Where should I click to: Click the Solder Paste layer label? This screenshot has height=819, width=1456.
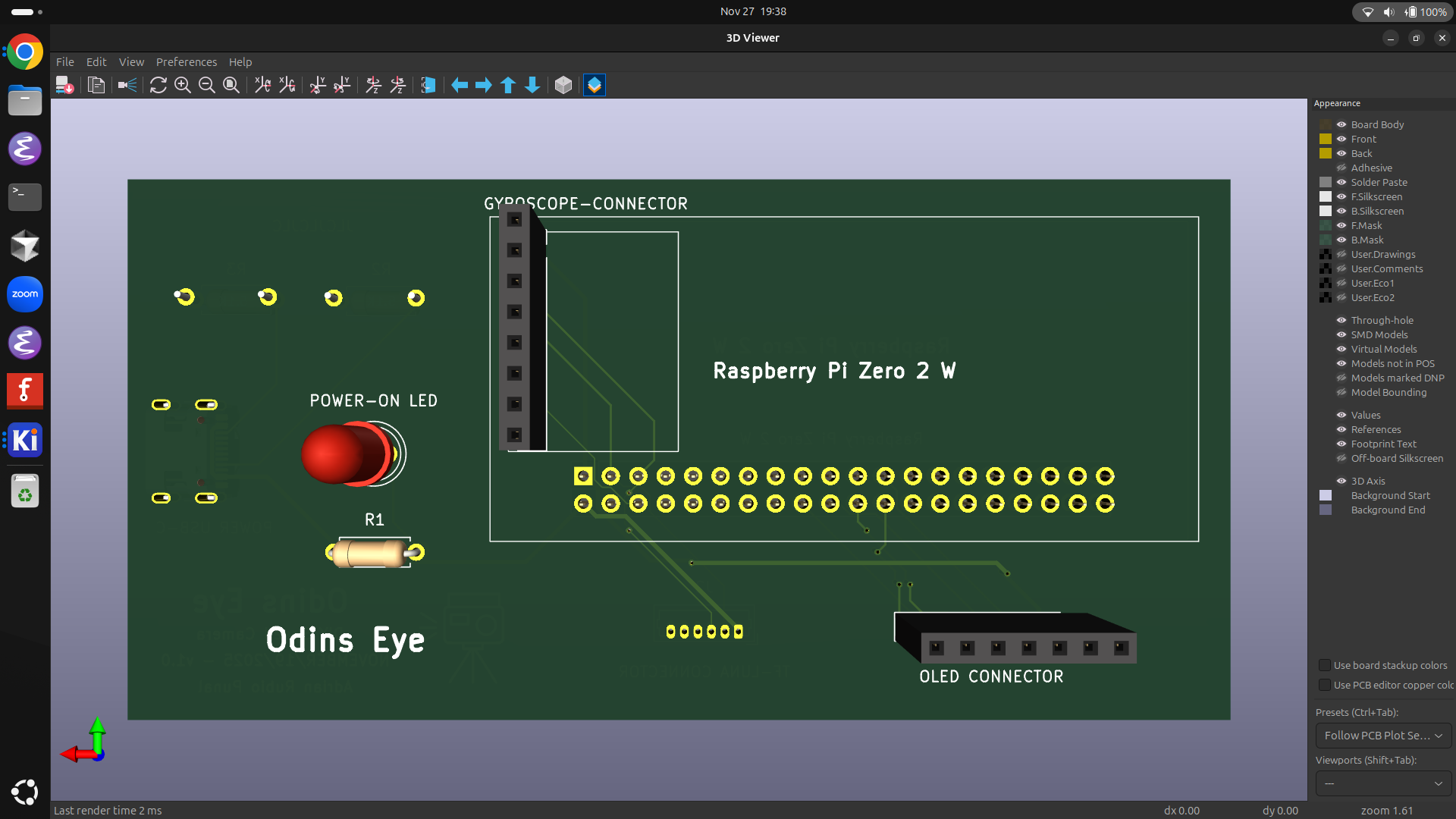pos(1379,182)
